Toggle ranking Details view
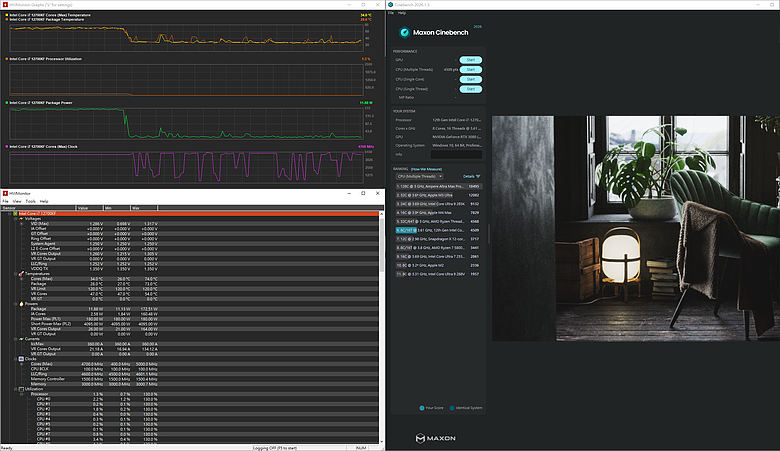The image size is (780, 451). (x=472, y=177)
